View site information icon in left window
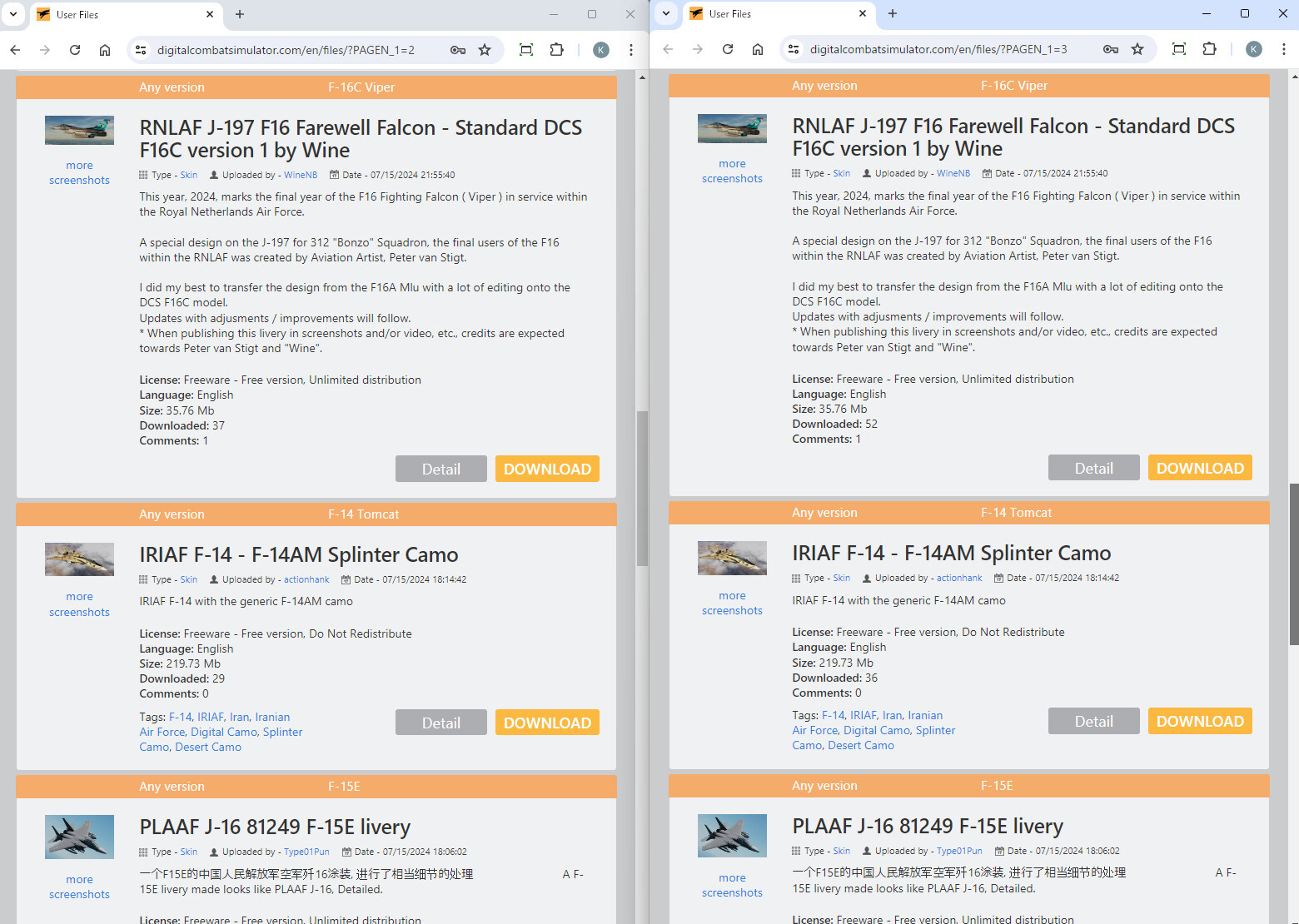This screenshot has width=1299, height=924. (141, 50)
